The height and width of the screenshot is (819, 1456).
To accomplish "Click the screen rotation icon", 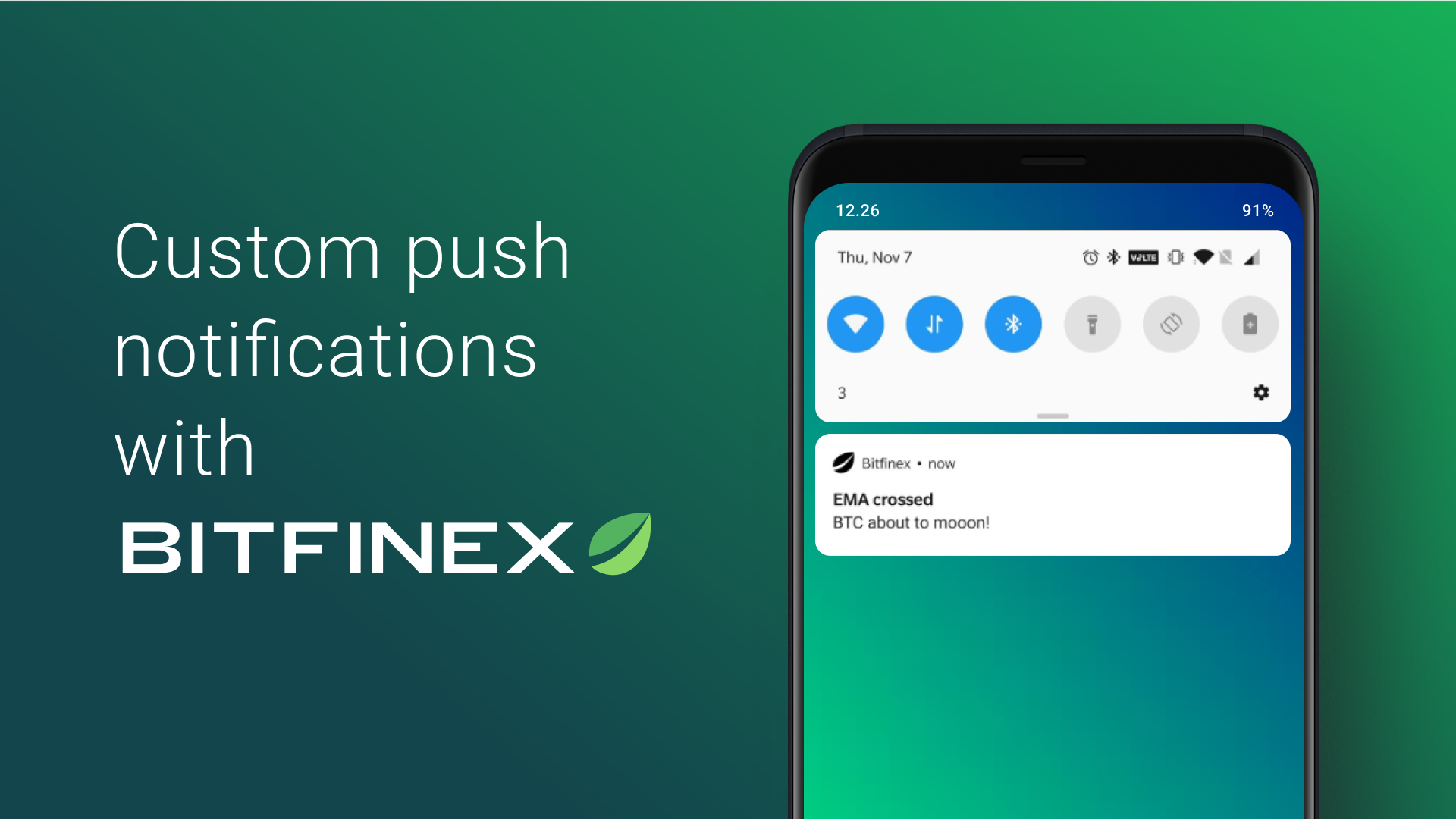I will (1166, 324).
